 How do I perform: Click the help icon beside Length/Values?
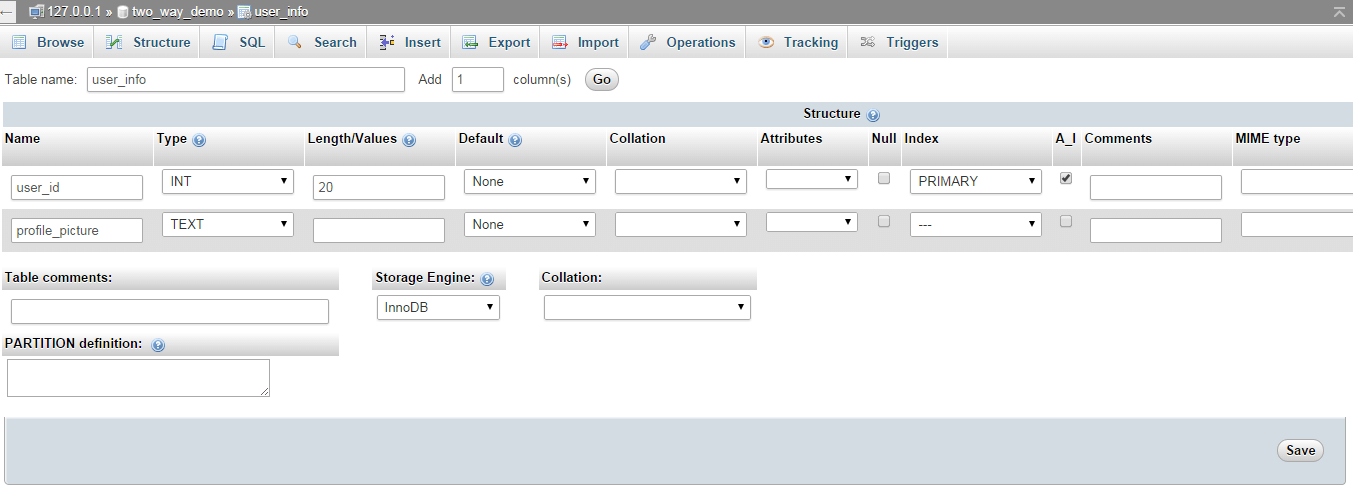409,140
